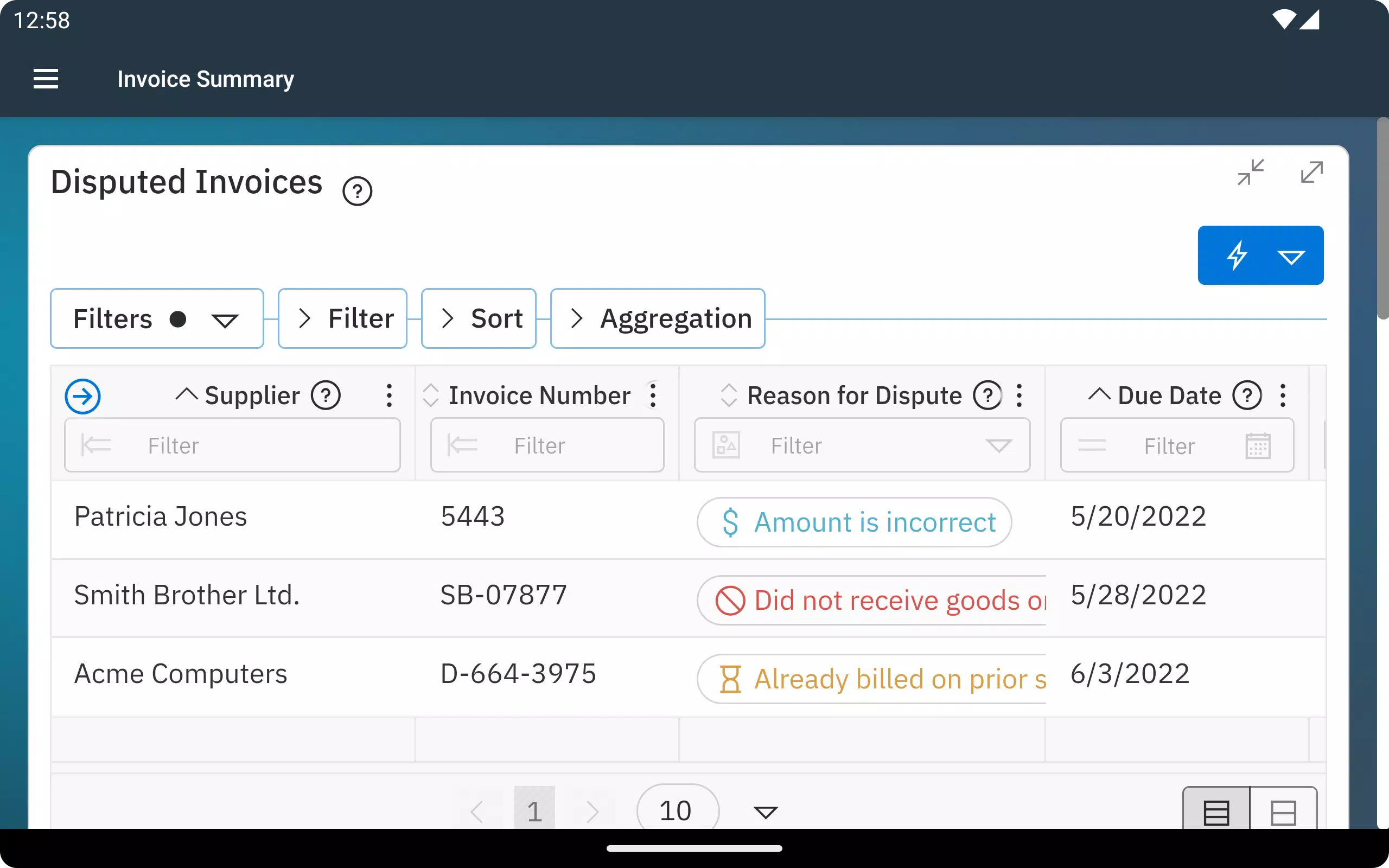Expand the Aggregation section
1389x868 pixels.
point(658,318)
